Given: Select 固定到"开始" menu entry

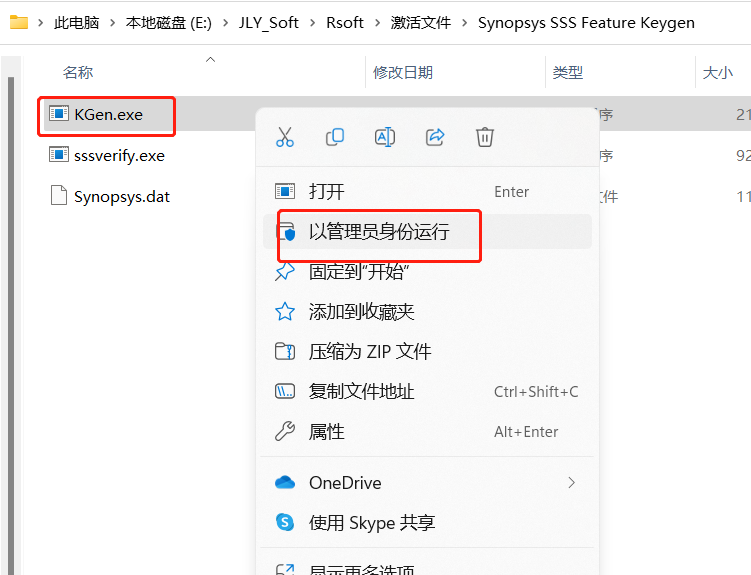Looking at the screenshot, I should pyautogui.click(x=427, y=271).
